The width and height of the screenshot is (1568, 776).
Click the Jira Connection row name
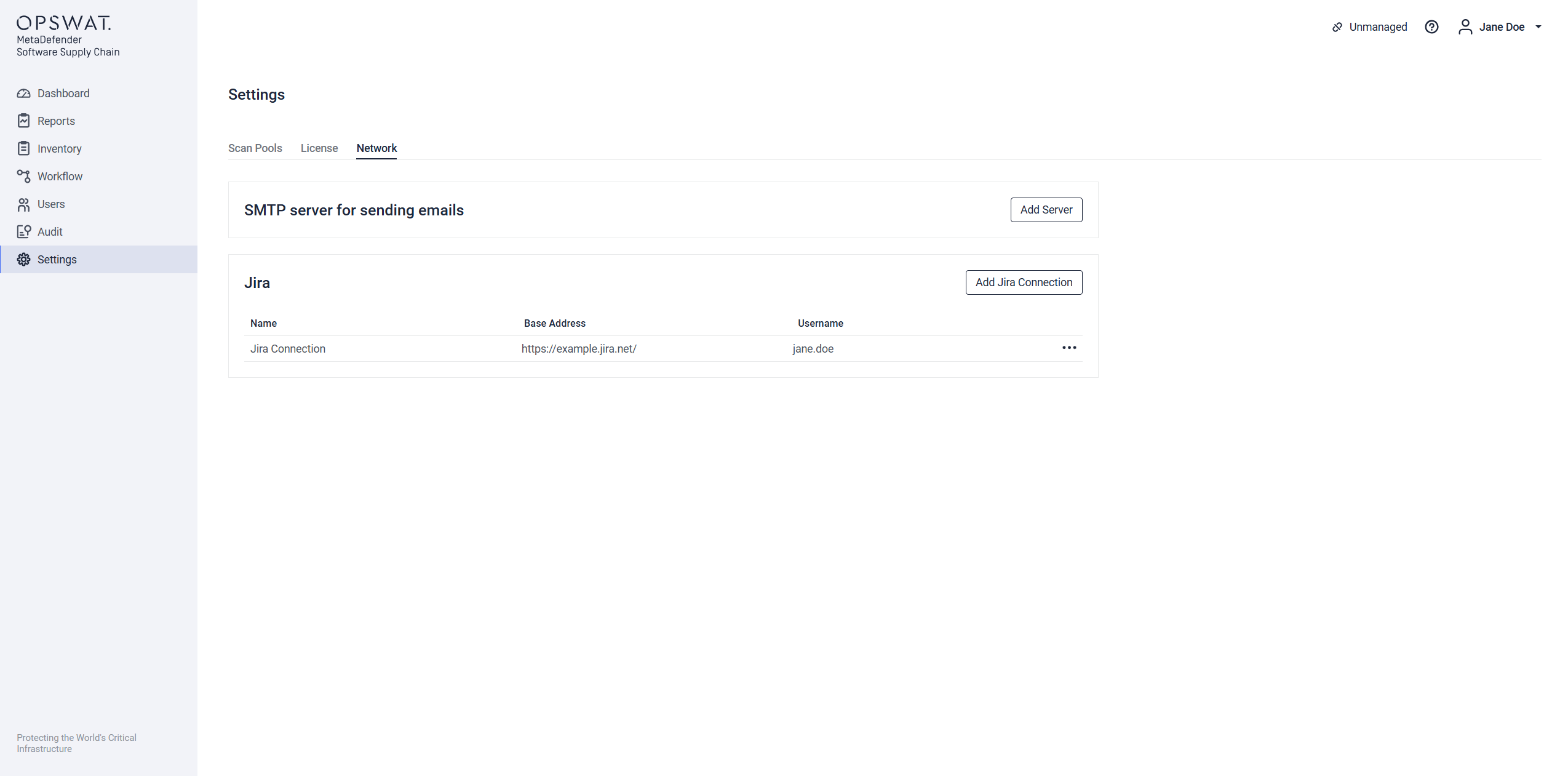click(288, 349)
